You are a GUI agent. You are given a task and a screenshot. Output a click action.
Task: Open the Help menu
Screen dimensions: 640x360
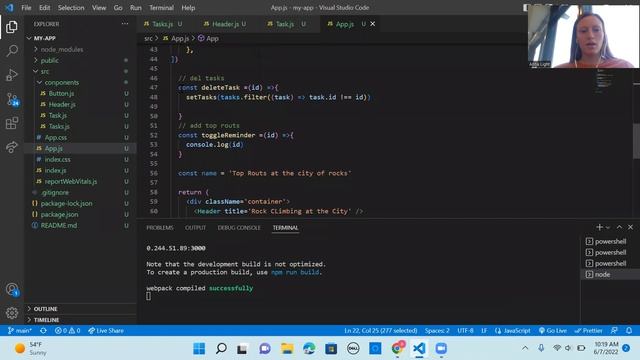coord(188,8)
